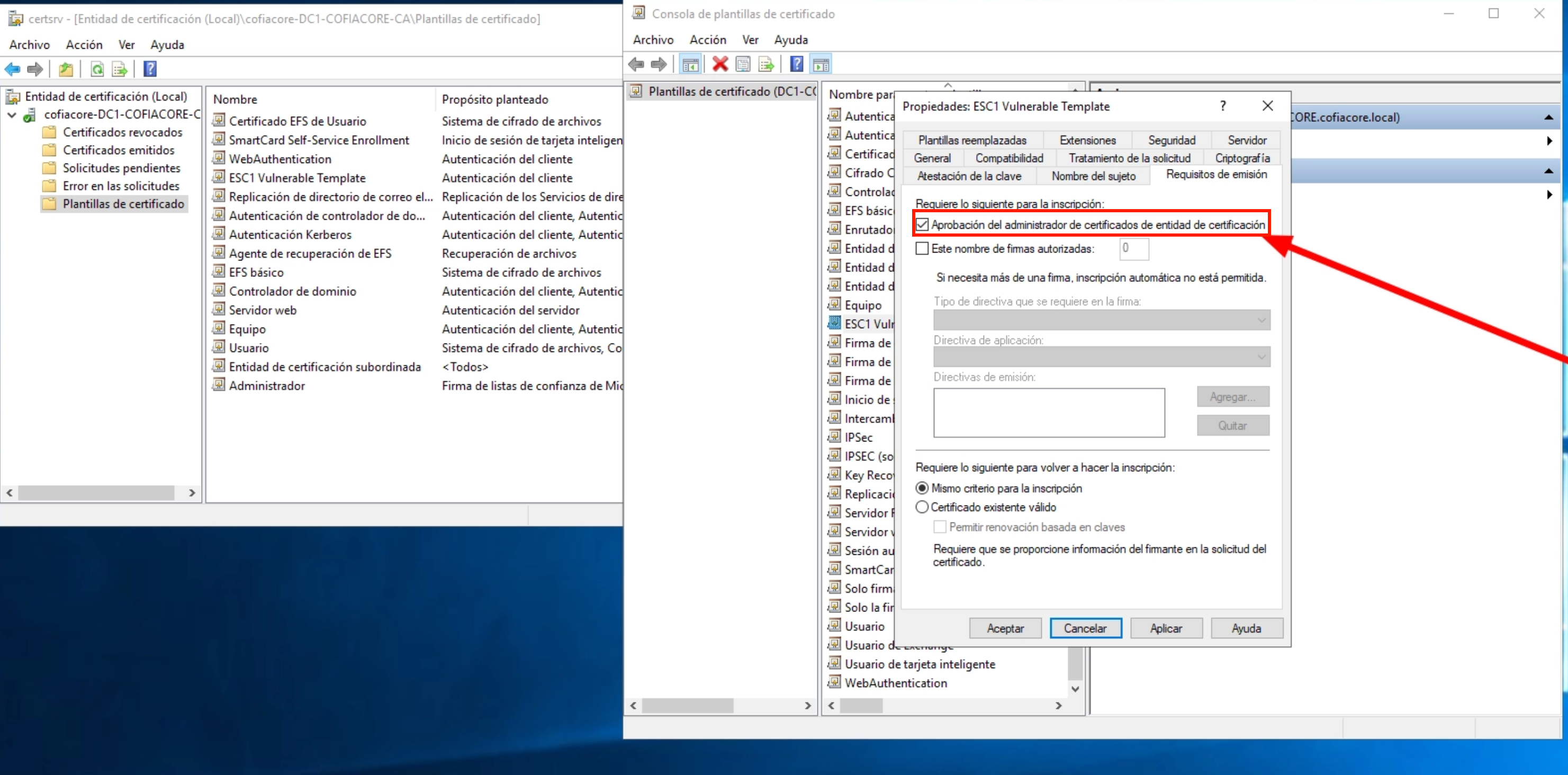Click the Aceptar button
This screenshot has height=775, width=1568.
[1005, 628]
